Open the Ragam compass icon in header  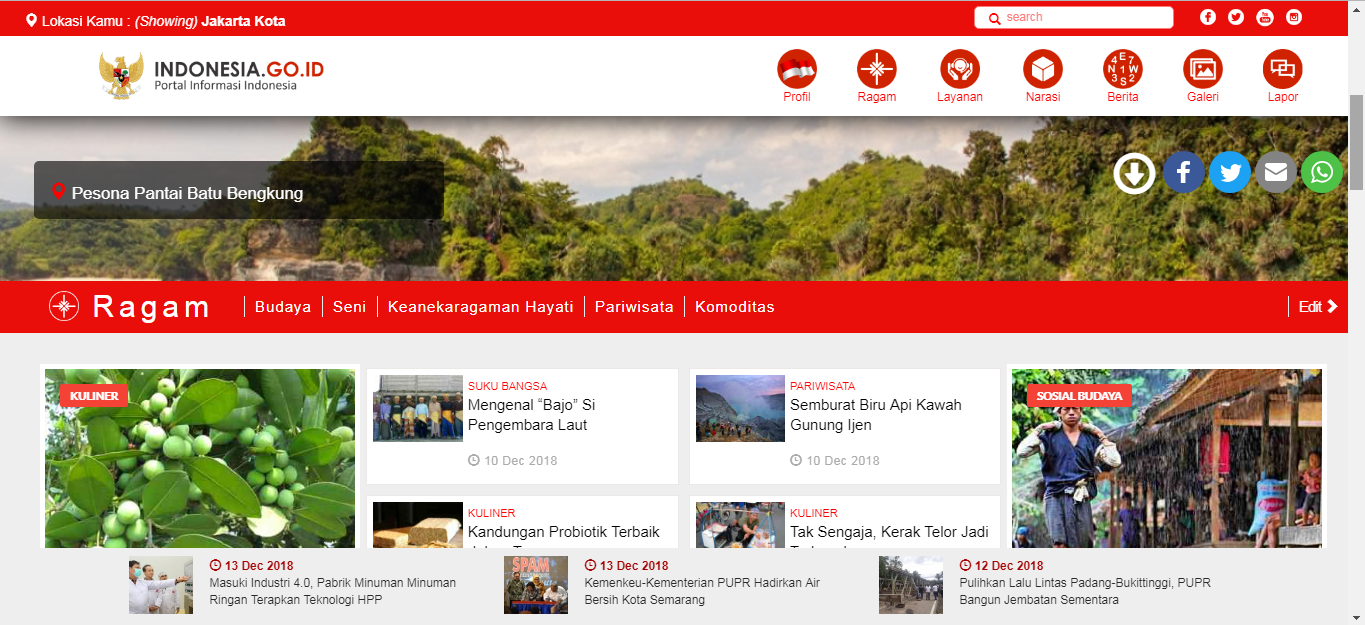point(877,69)
